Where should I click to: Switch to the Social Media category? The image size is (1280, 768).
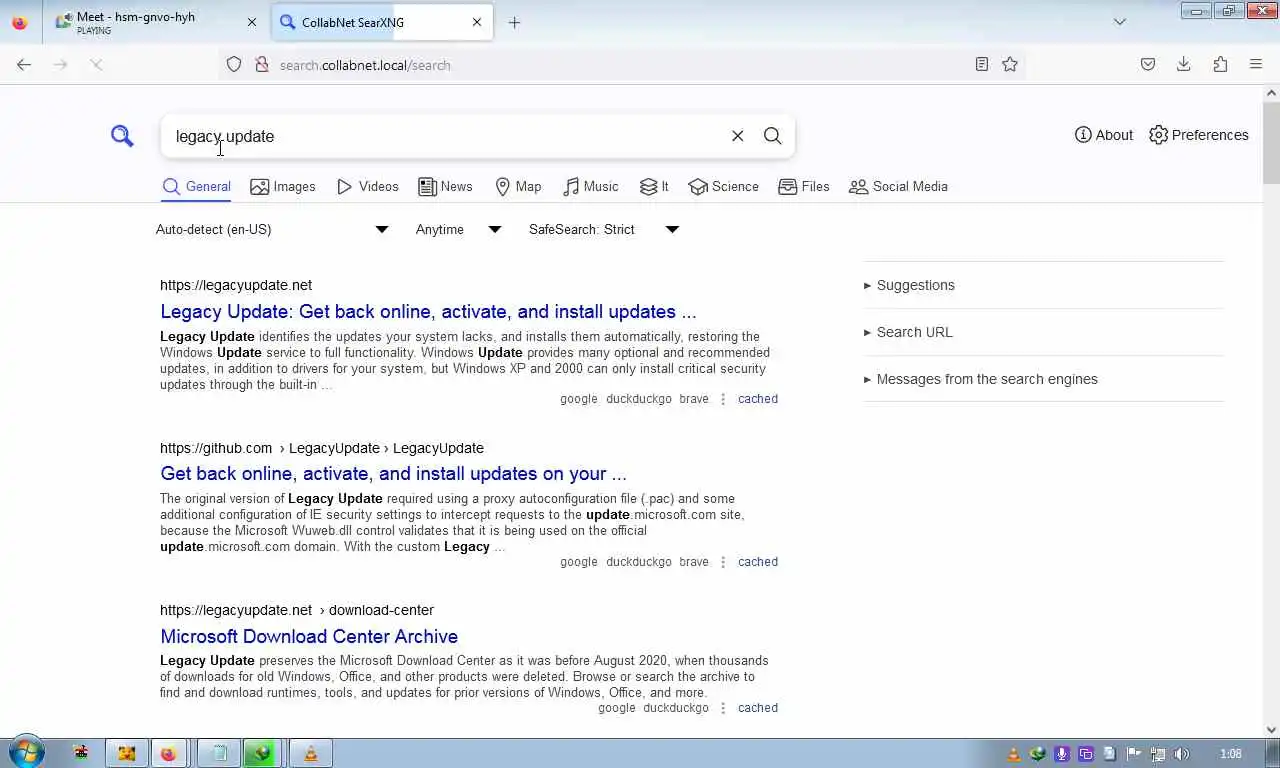point(898,187)
